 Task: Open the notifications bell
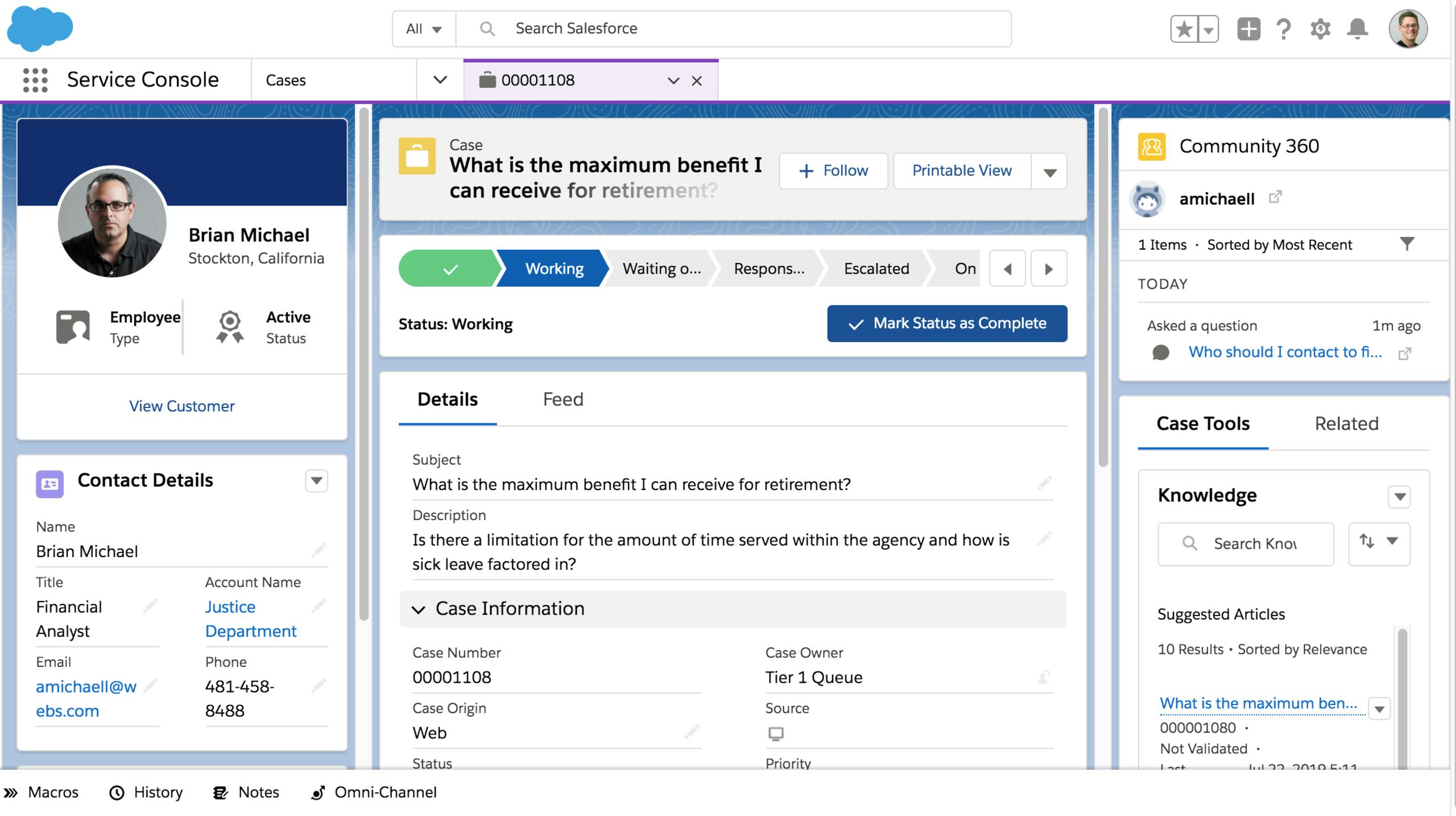pos(1358,28)
